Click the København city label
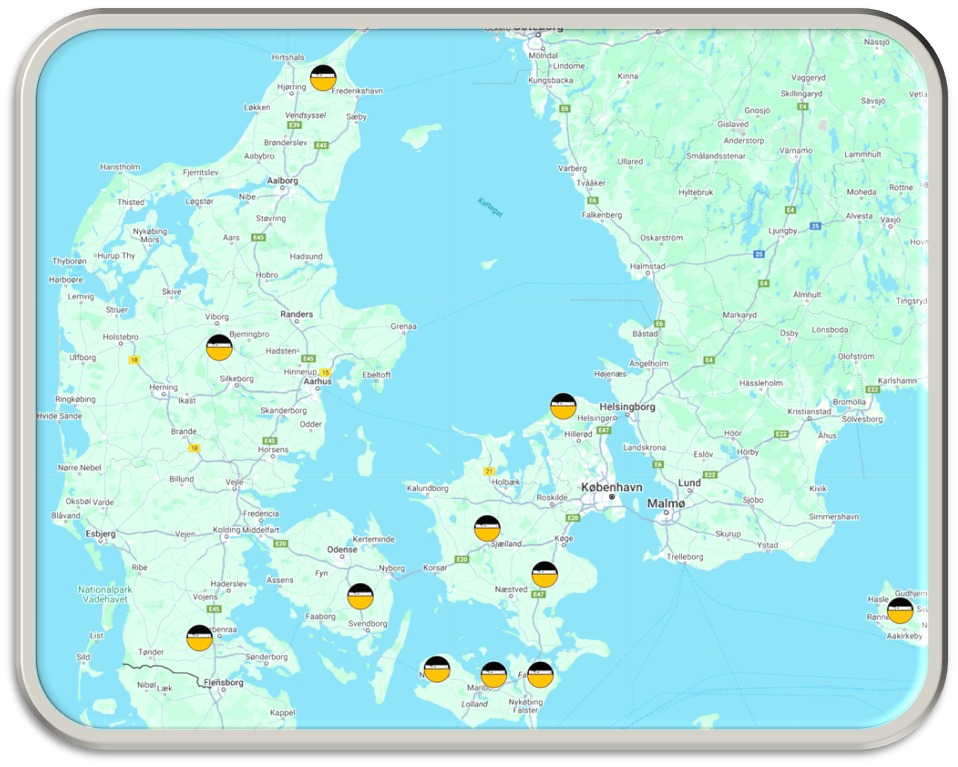The height and width of the screenshot is (767, 958). [x=612, y=487]
